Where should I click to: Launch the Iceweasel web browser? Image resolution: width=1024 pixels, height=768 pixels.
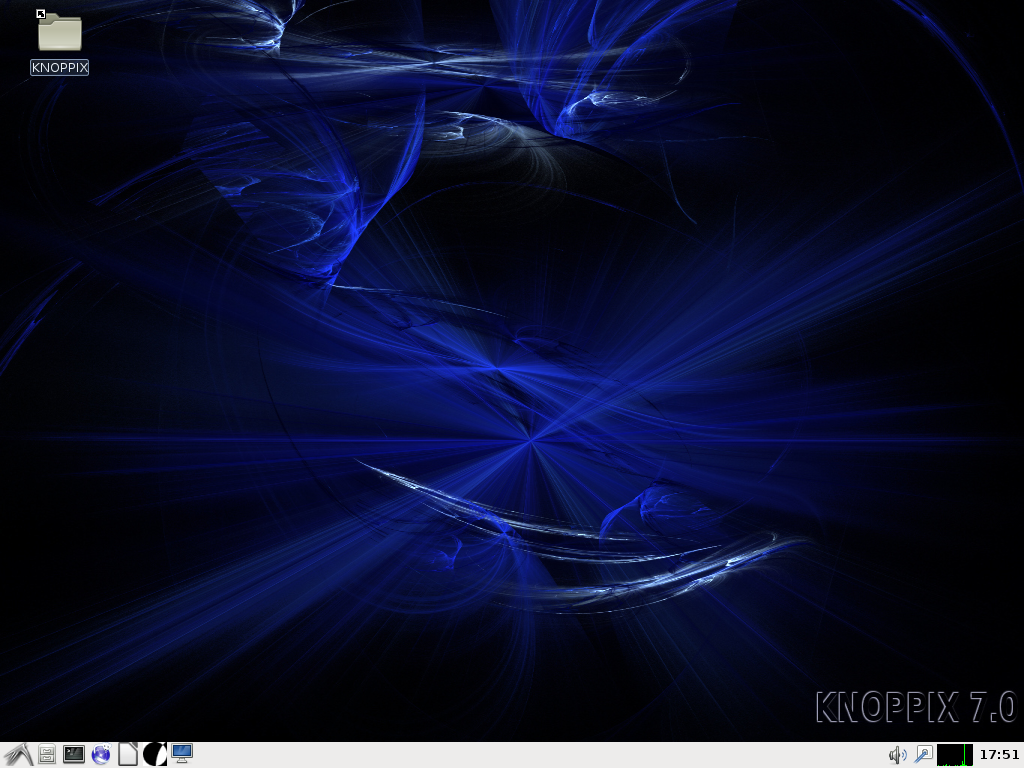click(x=101, y=755)
